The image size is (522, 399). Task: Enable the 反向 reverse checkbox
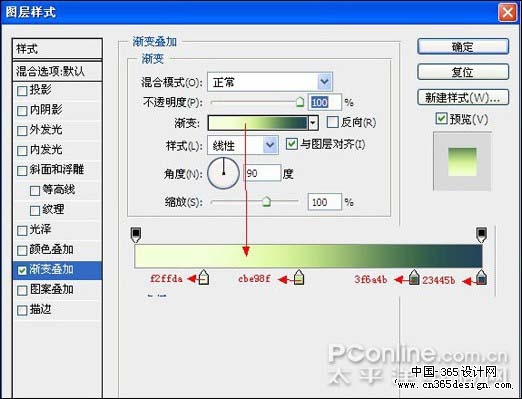pos(332,122)
